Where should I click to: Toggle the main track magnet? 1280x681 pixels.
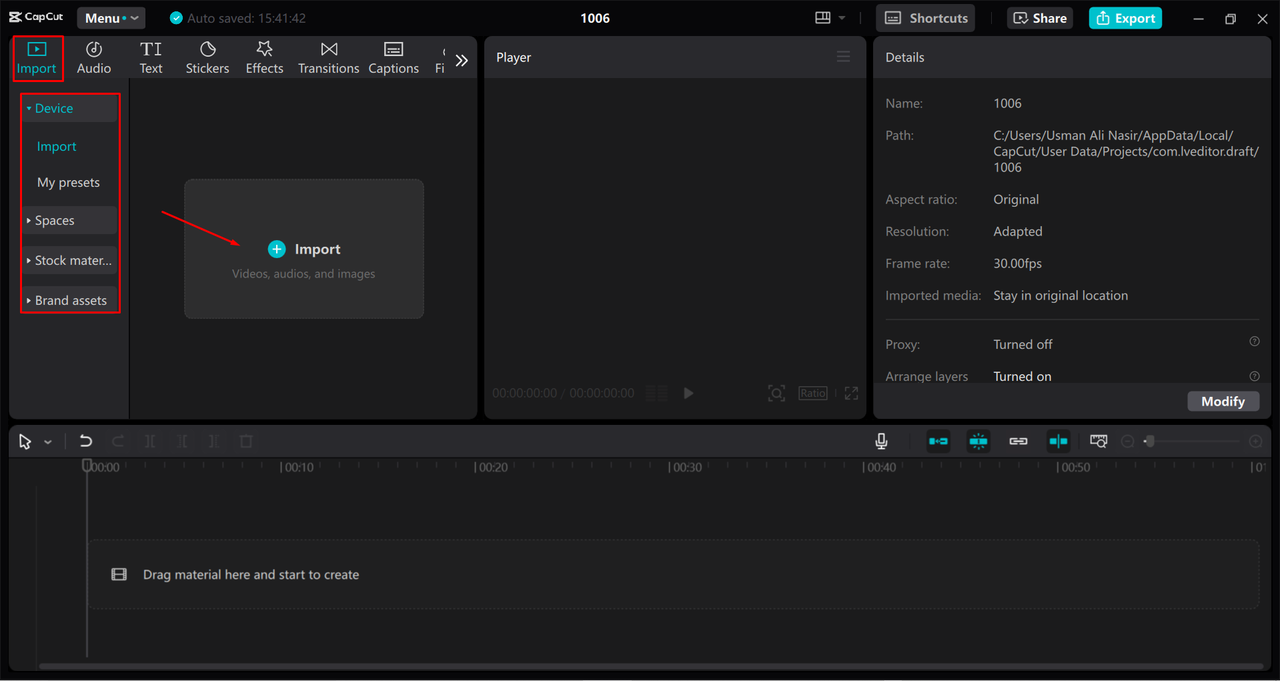coord(938,441)
